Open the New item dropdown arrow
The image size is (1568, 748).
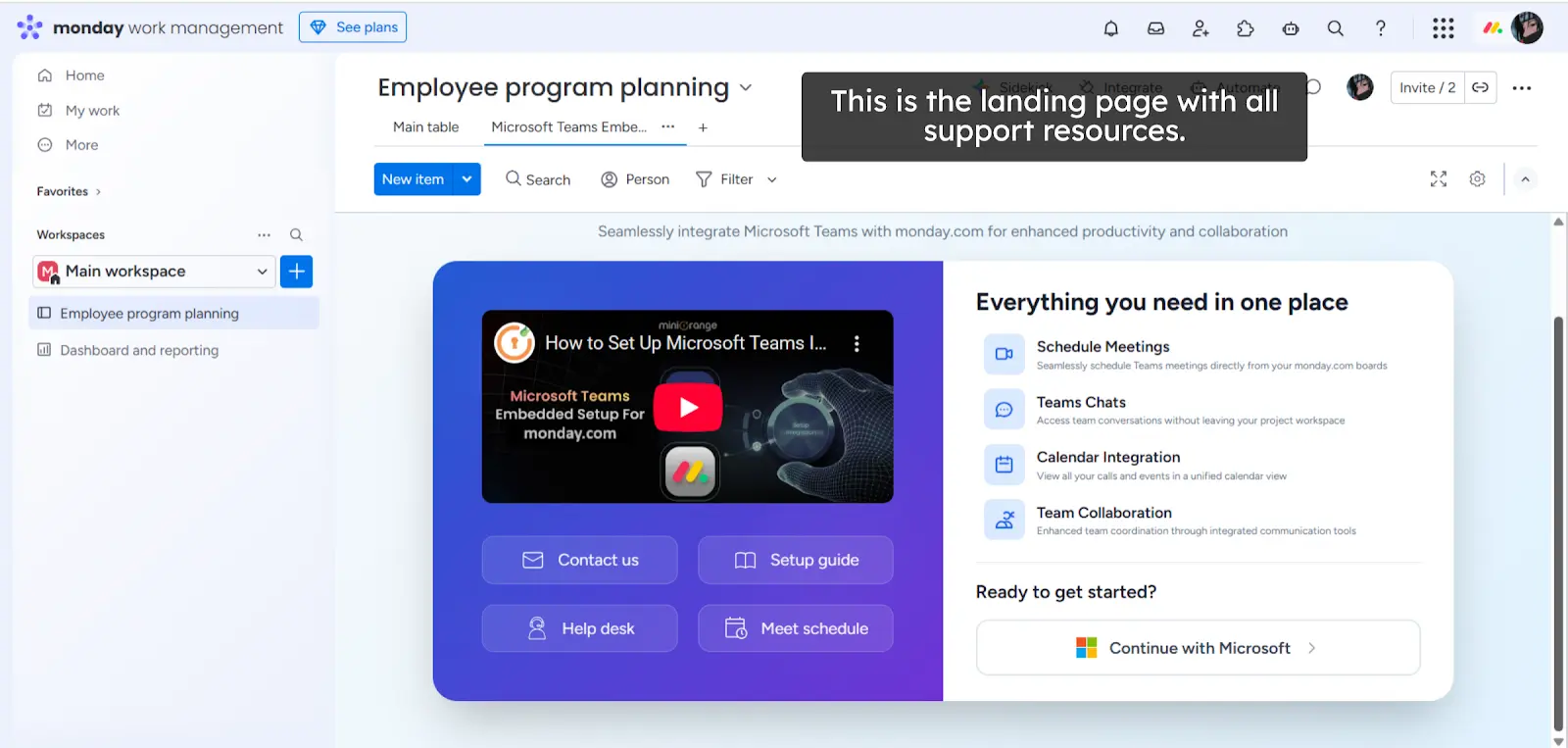point(467,179)
